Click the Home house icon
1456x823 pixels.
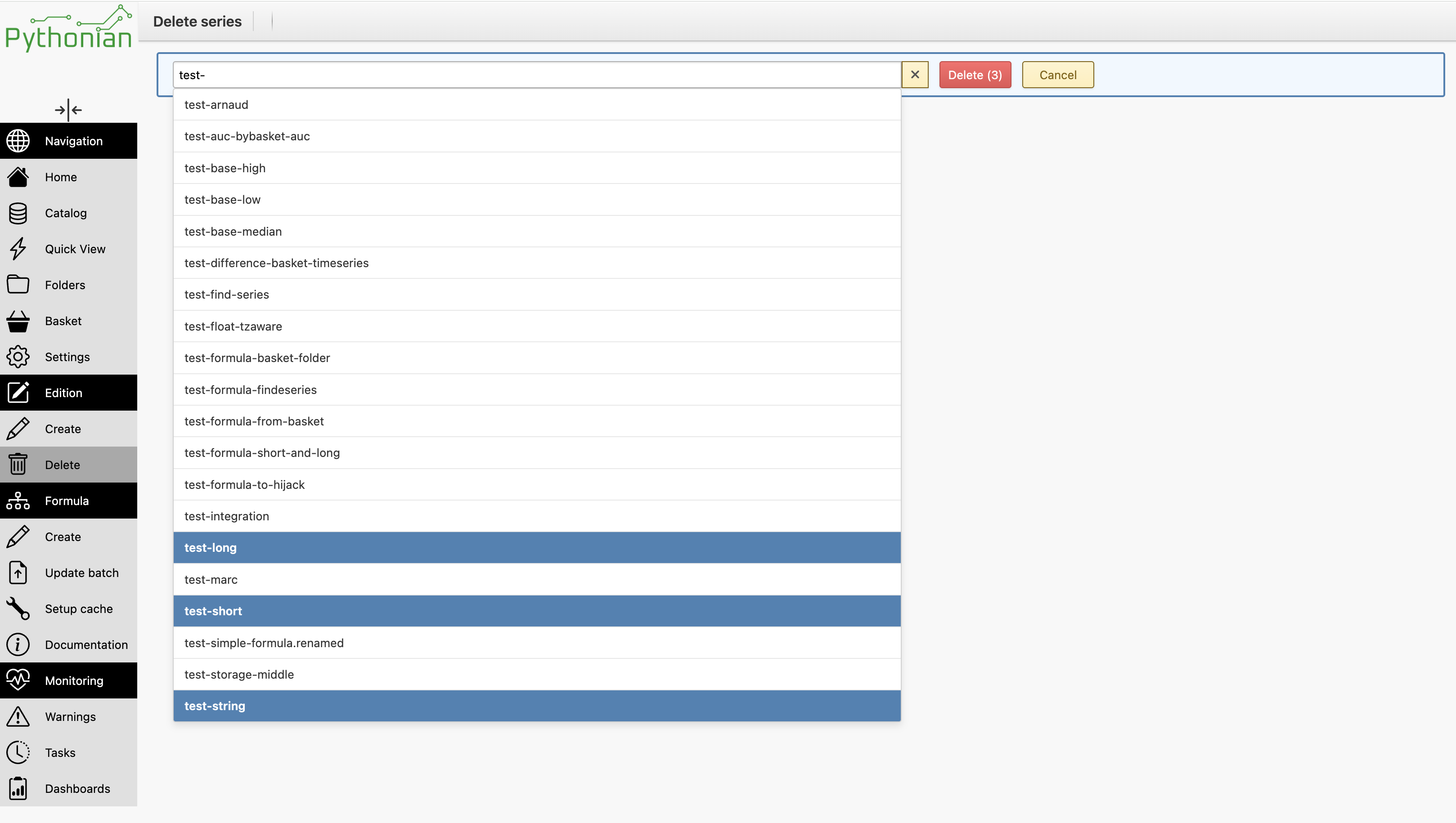(18, 177)
